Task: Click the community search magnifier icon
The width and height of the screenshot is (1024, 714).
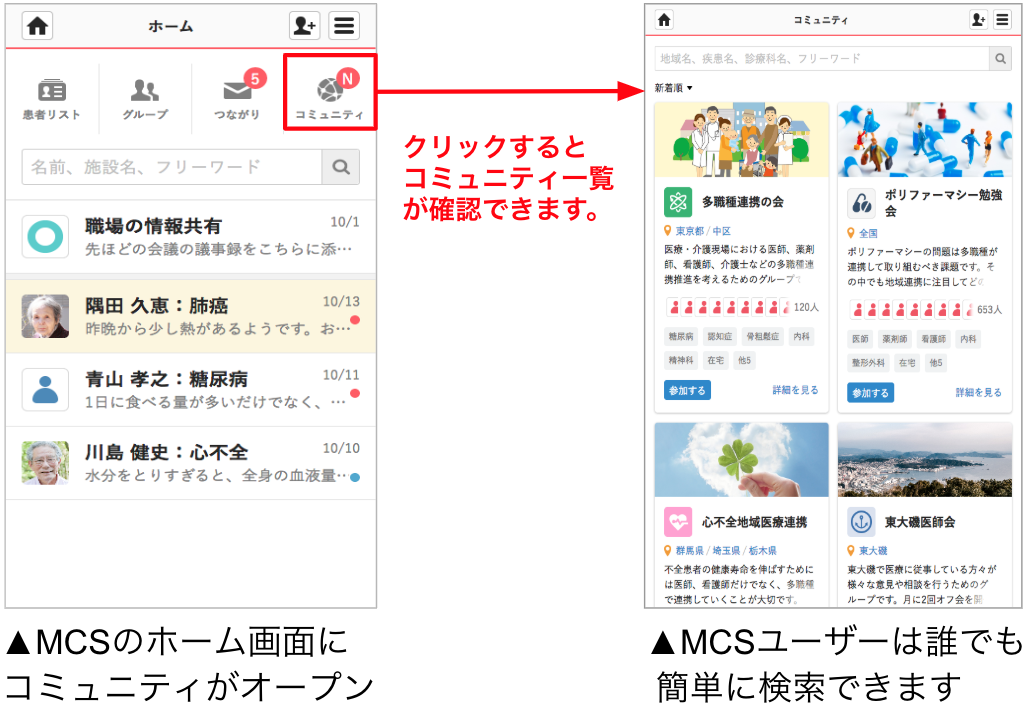Action: [1000, 59]
